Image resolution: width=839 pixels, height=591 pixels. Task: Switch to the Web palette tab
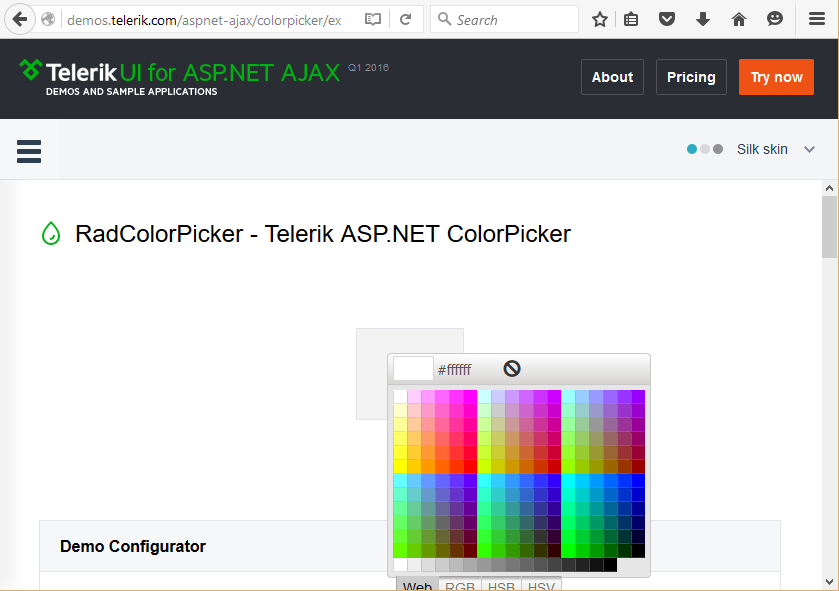[417, 584]
